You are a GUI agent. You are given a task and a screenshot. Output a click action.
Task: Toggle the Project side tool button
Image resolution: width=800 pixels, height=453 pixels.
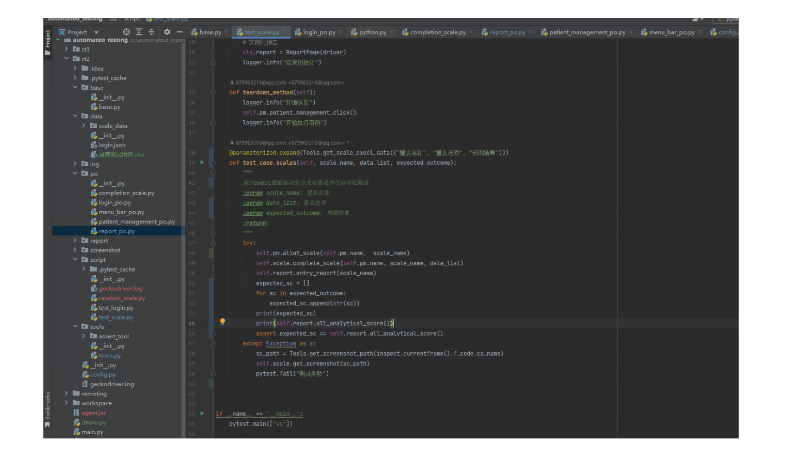(47, 42)
